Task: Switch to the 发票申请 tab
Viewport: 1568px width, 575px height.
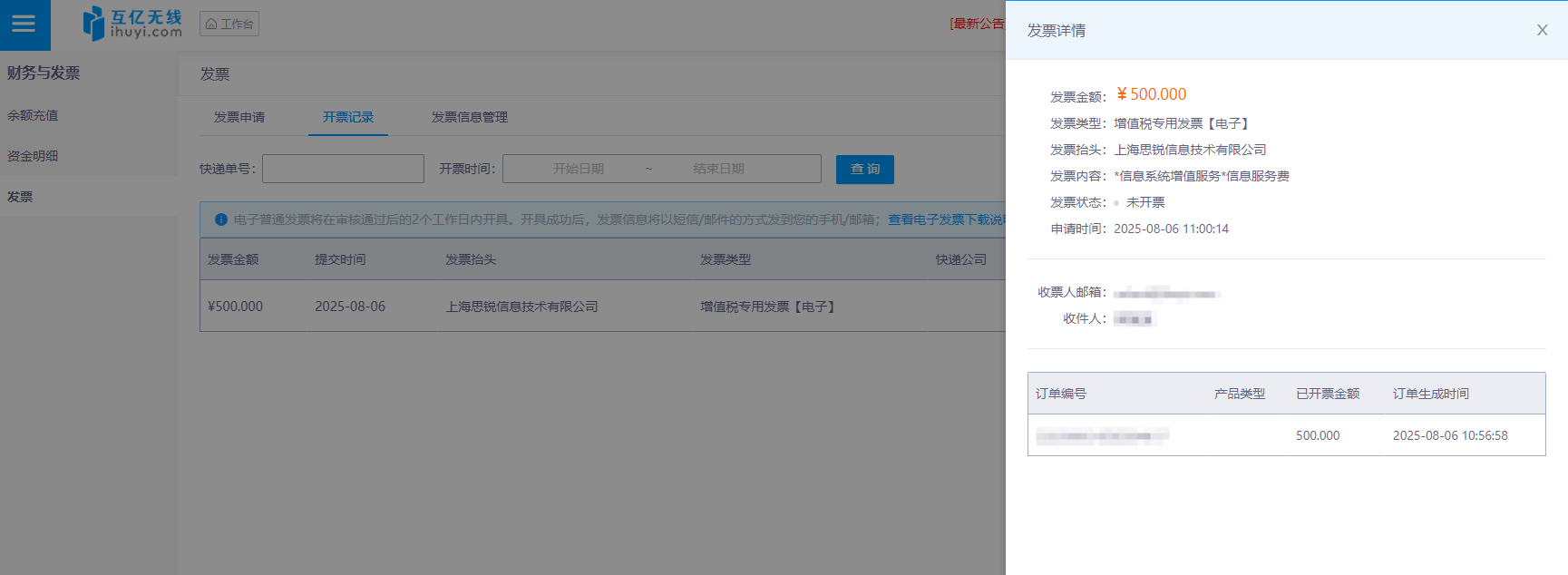Action: coord(239,117)
